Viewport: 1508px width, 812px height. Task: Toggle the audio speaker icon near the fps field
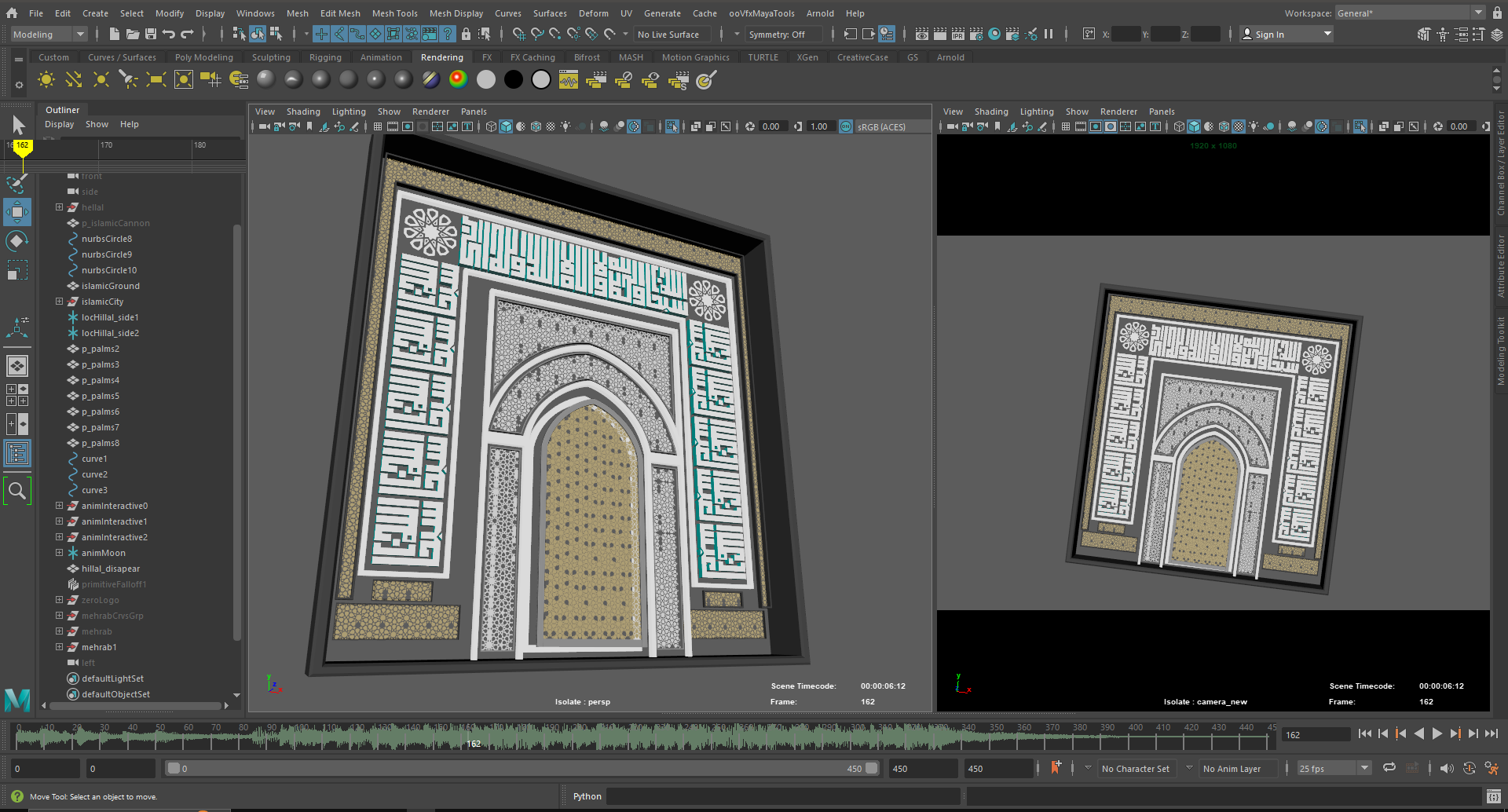tap(1446, 768)
